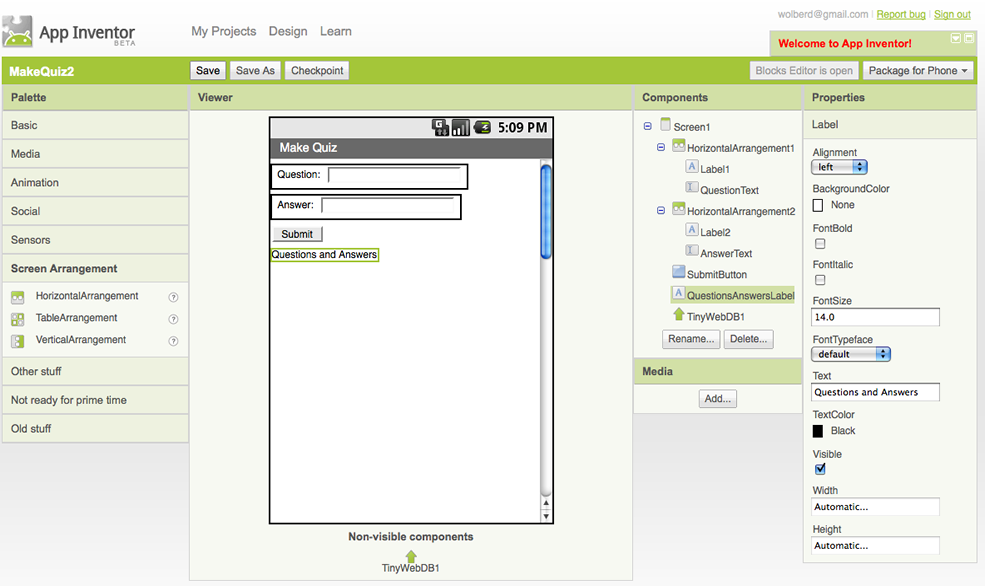The width and height of the screenshot is (985, 586).
Task: Switch to Design tab
Action: (x=288, y=31)
